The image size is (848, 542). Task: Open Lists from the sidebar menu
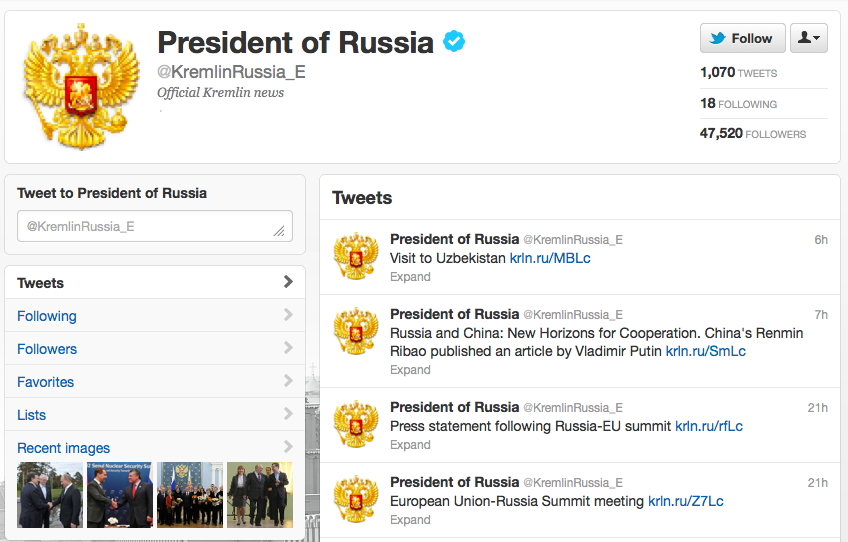(155, 414)
